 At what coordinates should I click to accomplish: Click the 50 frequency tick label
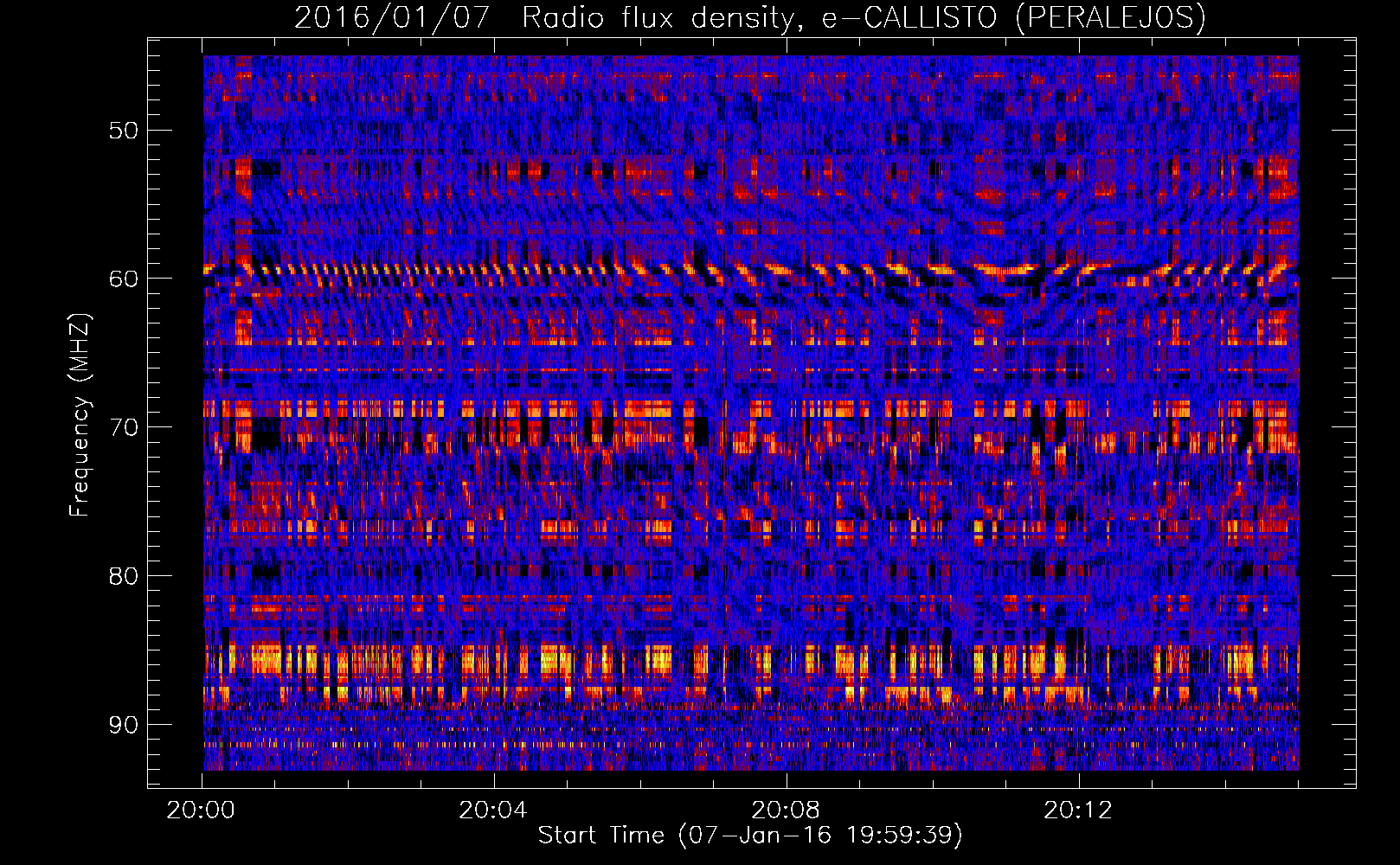coord(124,131)
